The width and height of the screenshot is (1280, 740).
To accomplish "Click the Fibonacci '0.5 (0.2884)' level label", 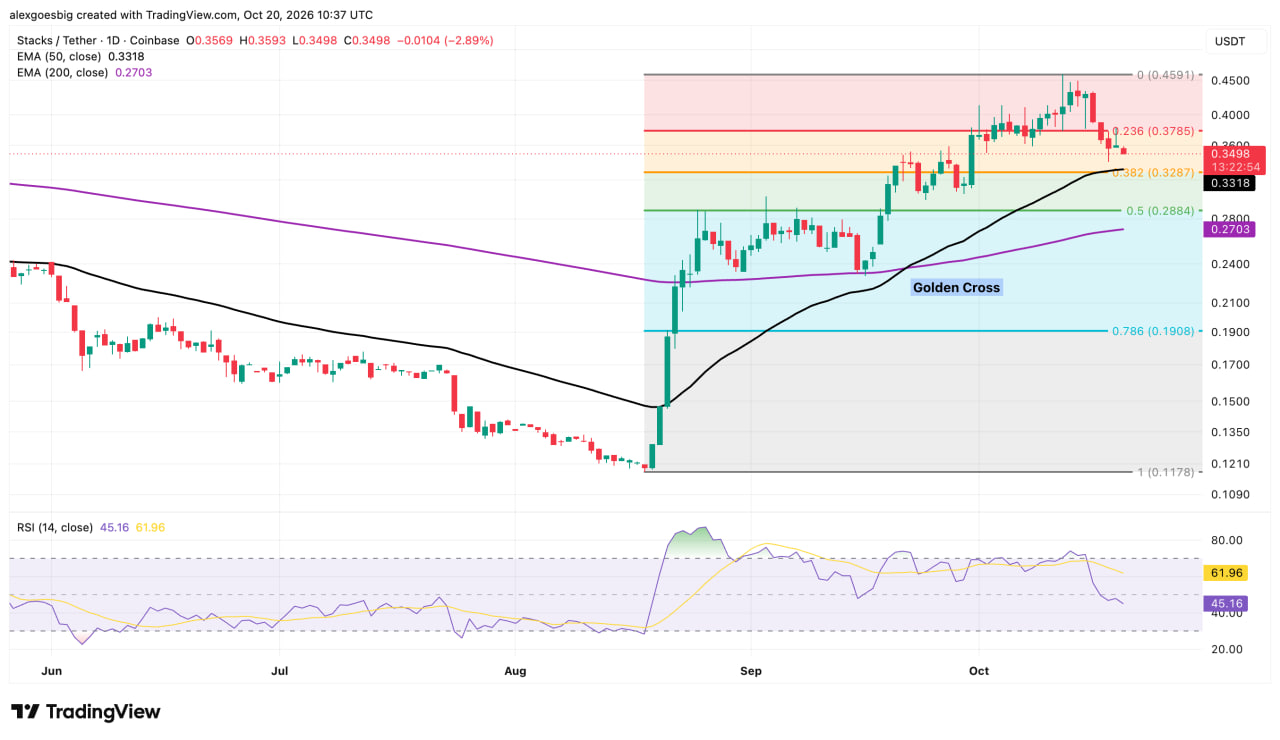I will coord(1161,211).
